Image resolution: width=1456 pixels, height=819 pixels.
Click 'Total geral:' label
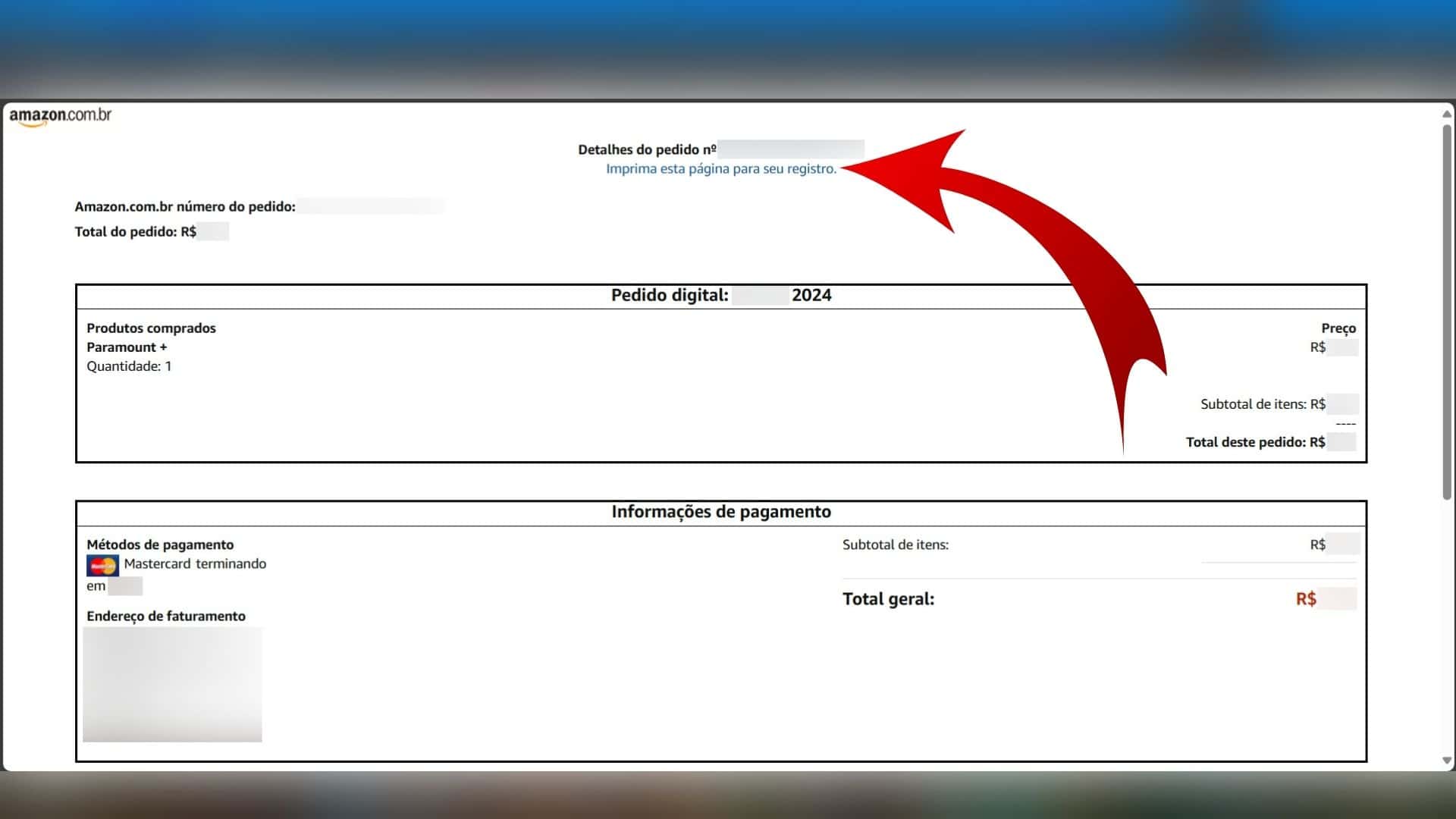point(888,599)
